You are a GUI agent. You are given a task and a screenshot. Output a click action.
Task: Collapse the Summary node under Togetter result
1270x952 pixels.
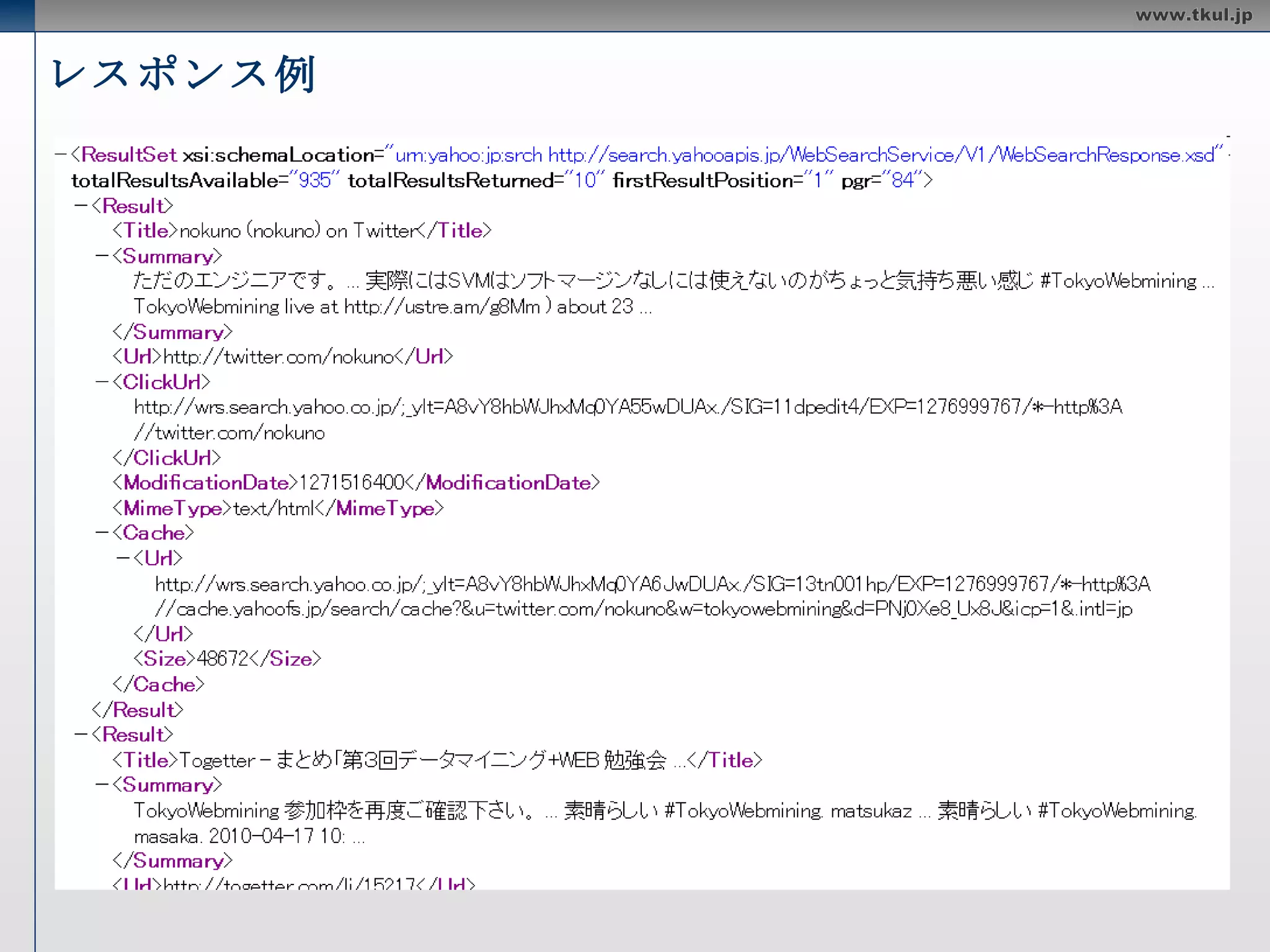[102, 785]
